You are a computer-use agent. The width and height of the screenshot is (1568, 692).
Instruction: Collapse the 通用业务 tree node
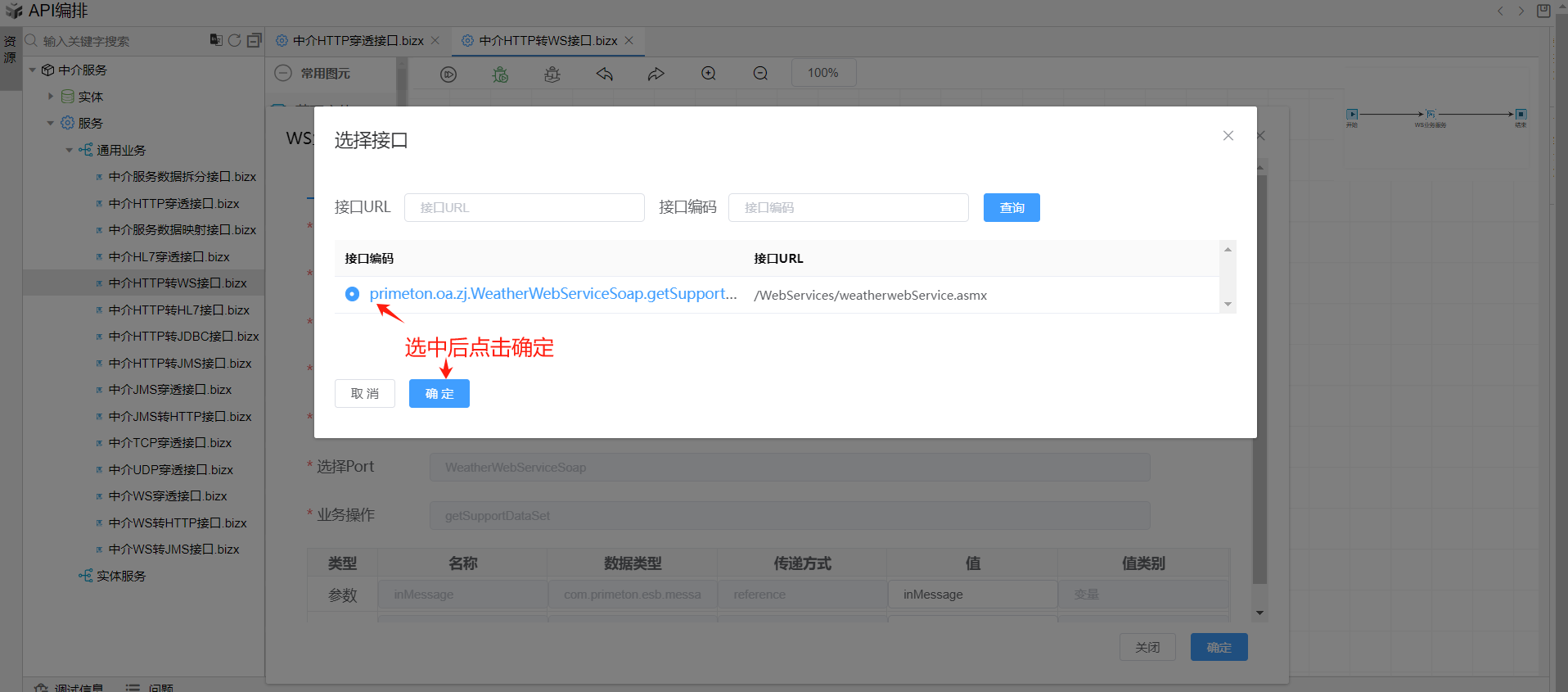coord(70,151)
